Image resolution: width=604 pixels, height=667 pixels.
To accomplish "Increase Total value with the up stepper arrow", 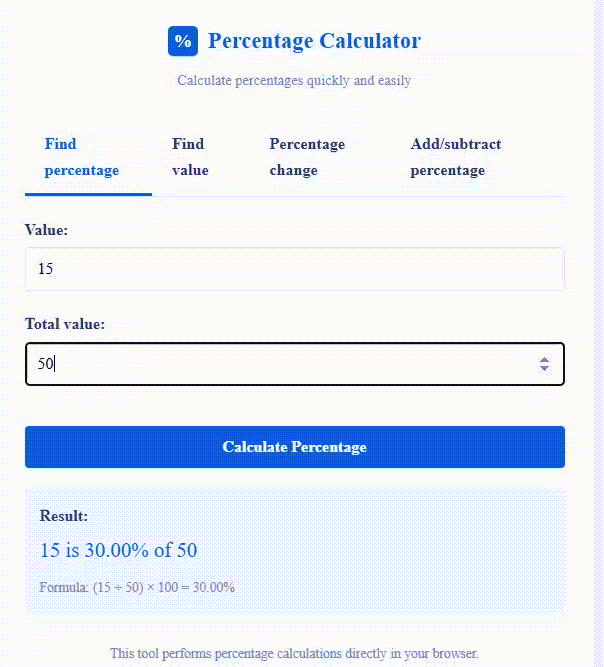I will pos(544,360).
